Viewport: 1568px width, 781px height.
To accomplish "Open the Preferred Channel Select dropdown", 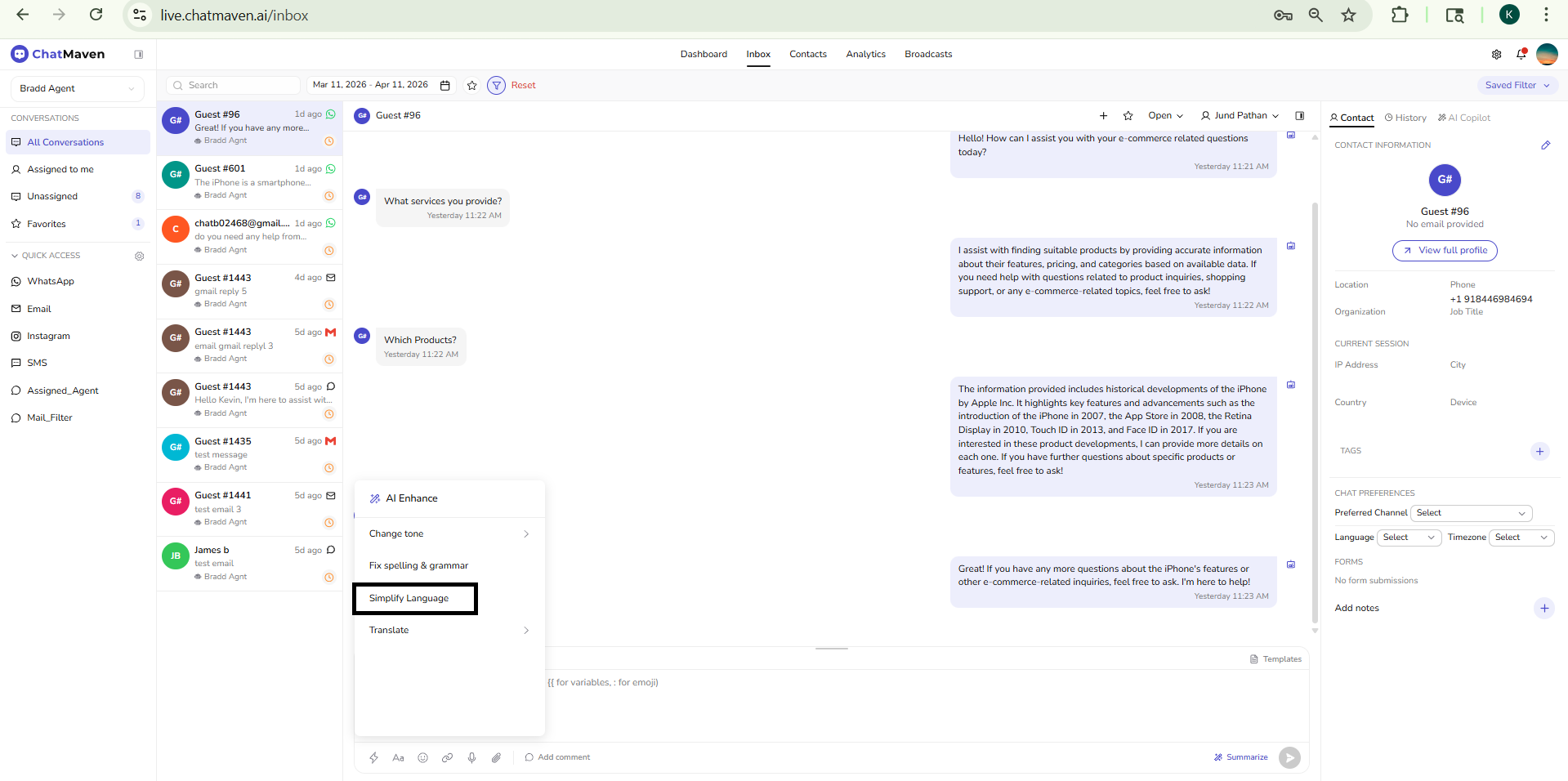I will click(x=1471, y=513).
